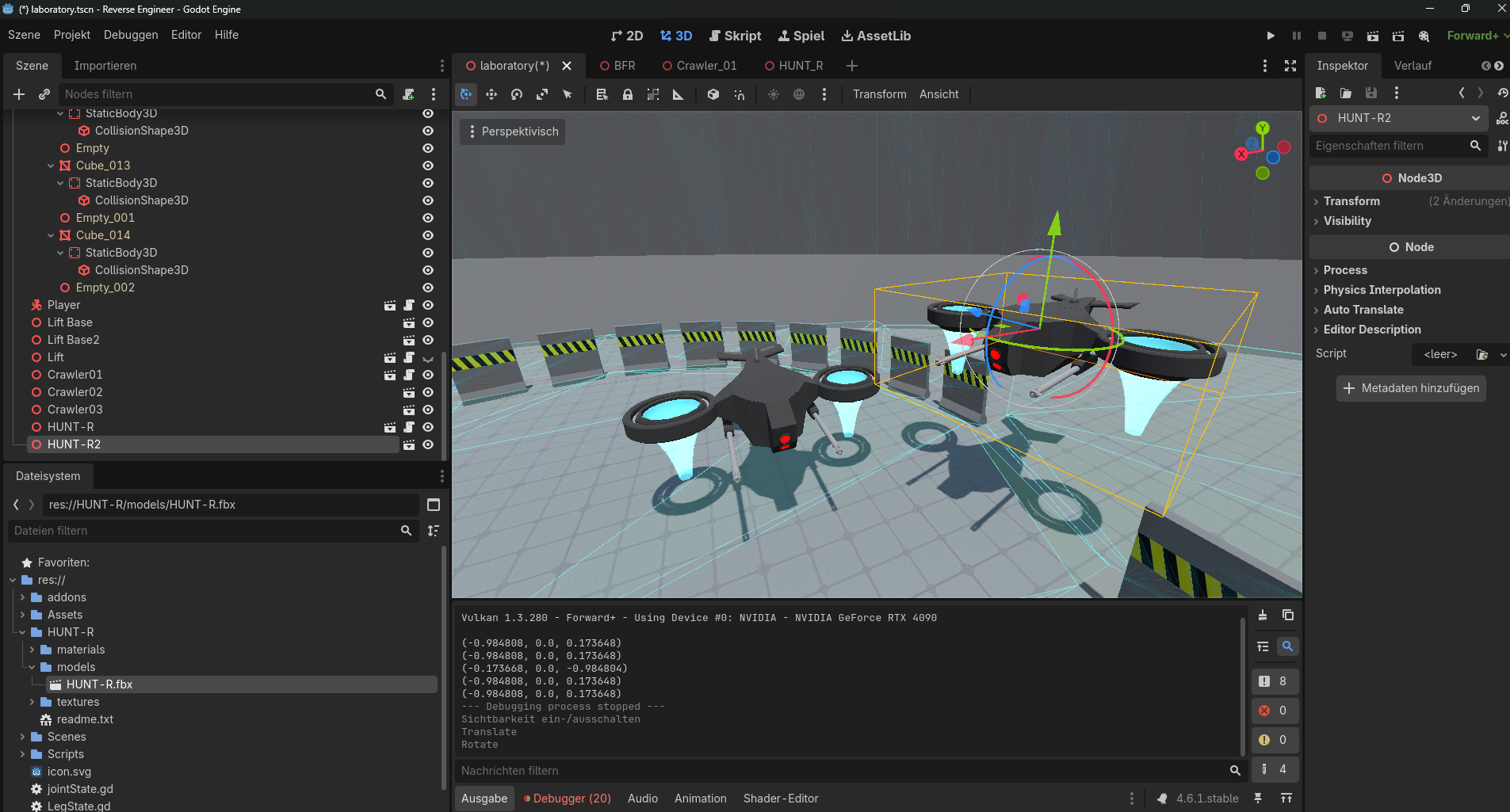This screenshot has width=1510, height=812.
Task: Hide the HUNT-R2 node using its eye icon
Action: click(x=428, y=444)
